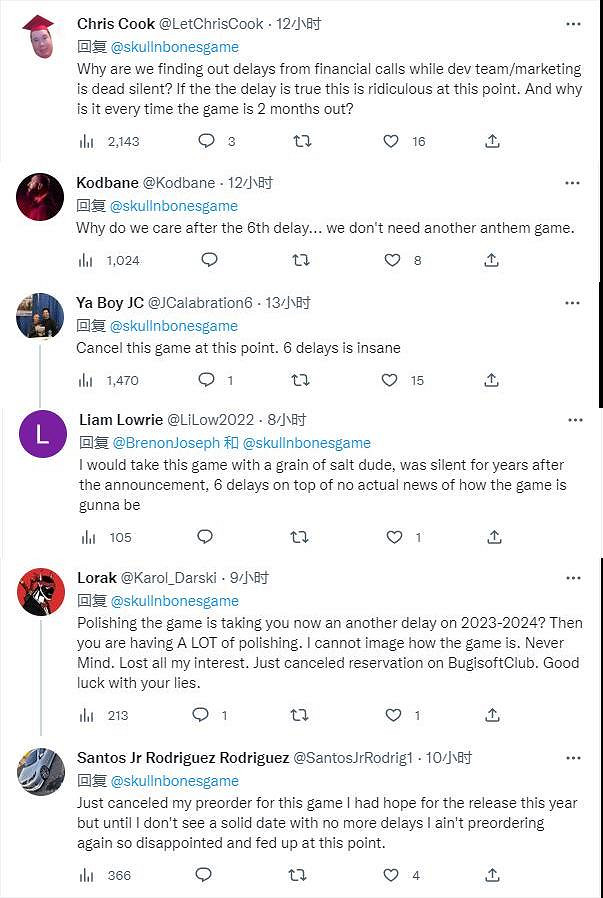Like Chris Cook's tweet

click(x=391, y=141)
